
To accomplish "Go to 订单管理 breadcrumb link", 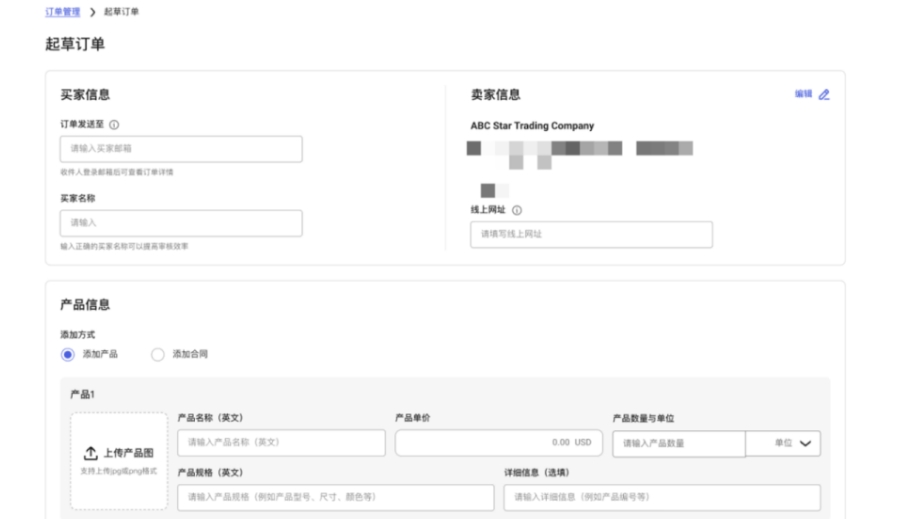I will [63, 12].
